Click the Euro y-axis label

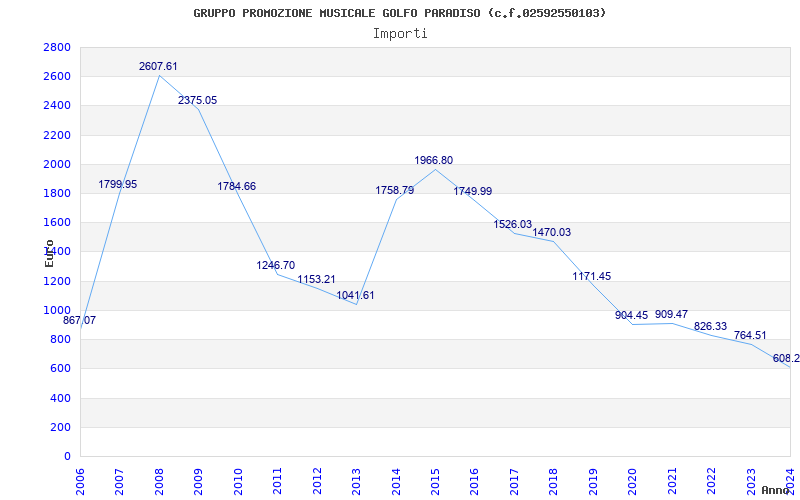click(49, 254)
